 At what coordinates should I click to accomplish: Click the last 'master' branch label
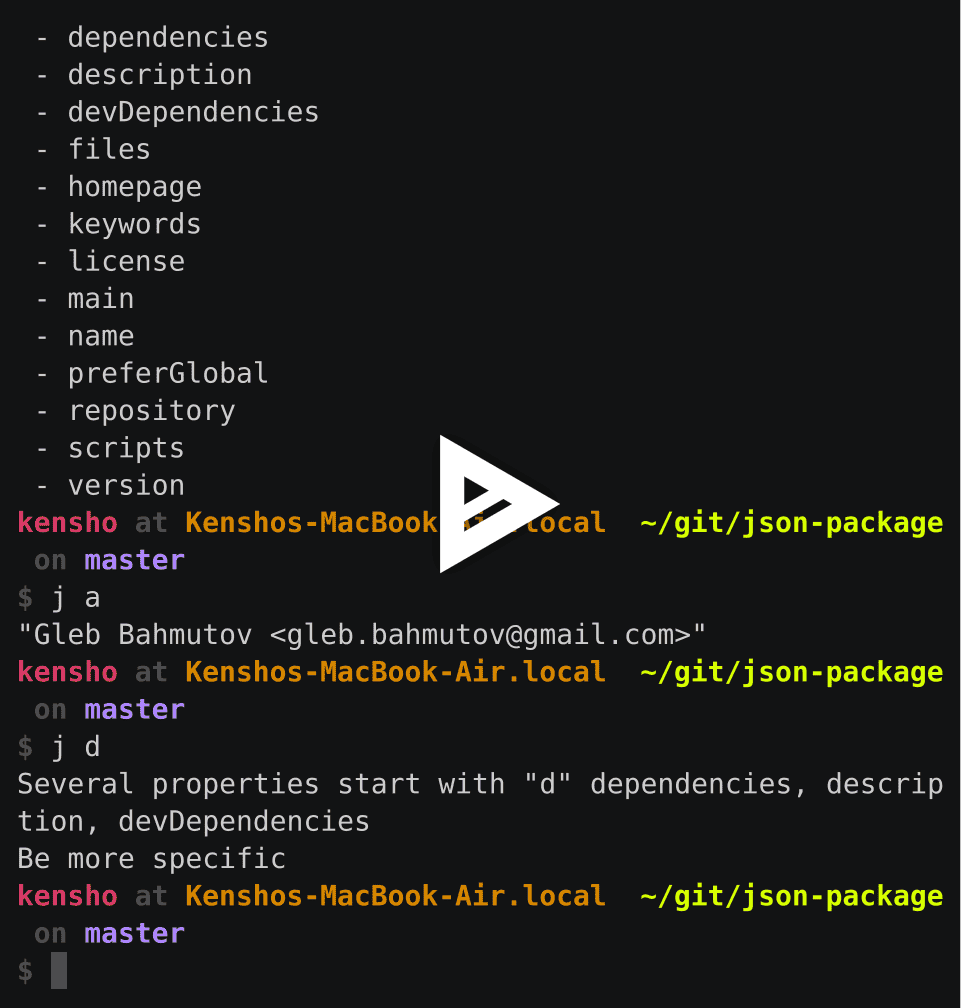pyautogui.click(x=134, y=933)
